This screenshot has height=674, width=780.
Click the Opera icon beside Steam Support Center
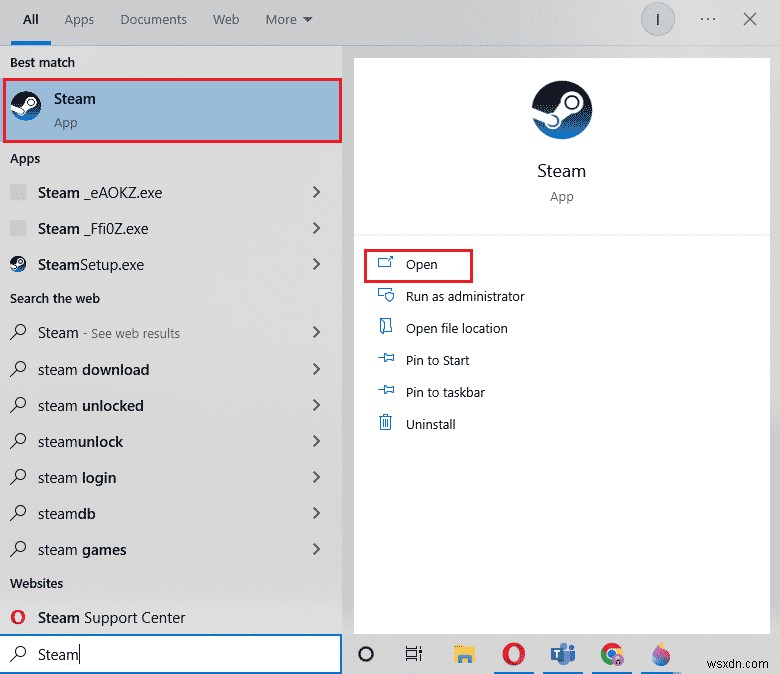click(18, 617)
